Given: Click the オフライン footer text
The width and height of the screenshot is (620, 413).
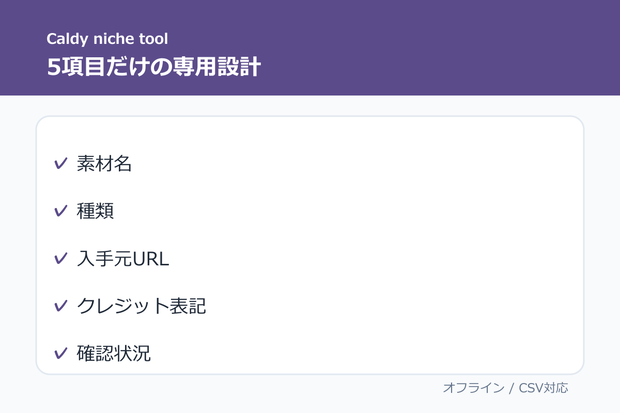Looking at the screenshot, I should (x=474, y=388).
